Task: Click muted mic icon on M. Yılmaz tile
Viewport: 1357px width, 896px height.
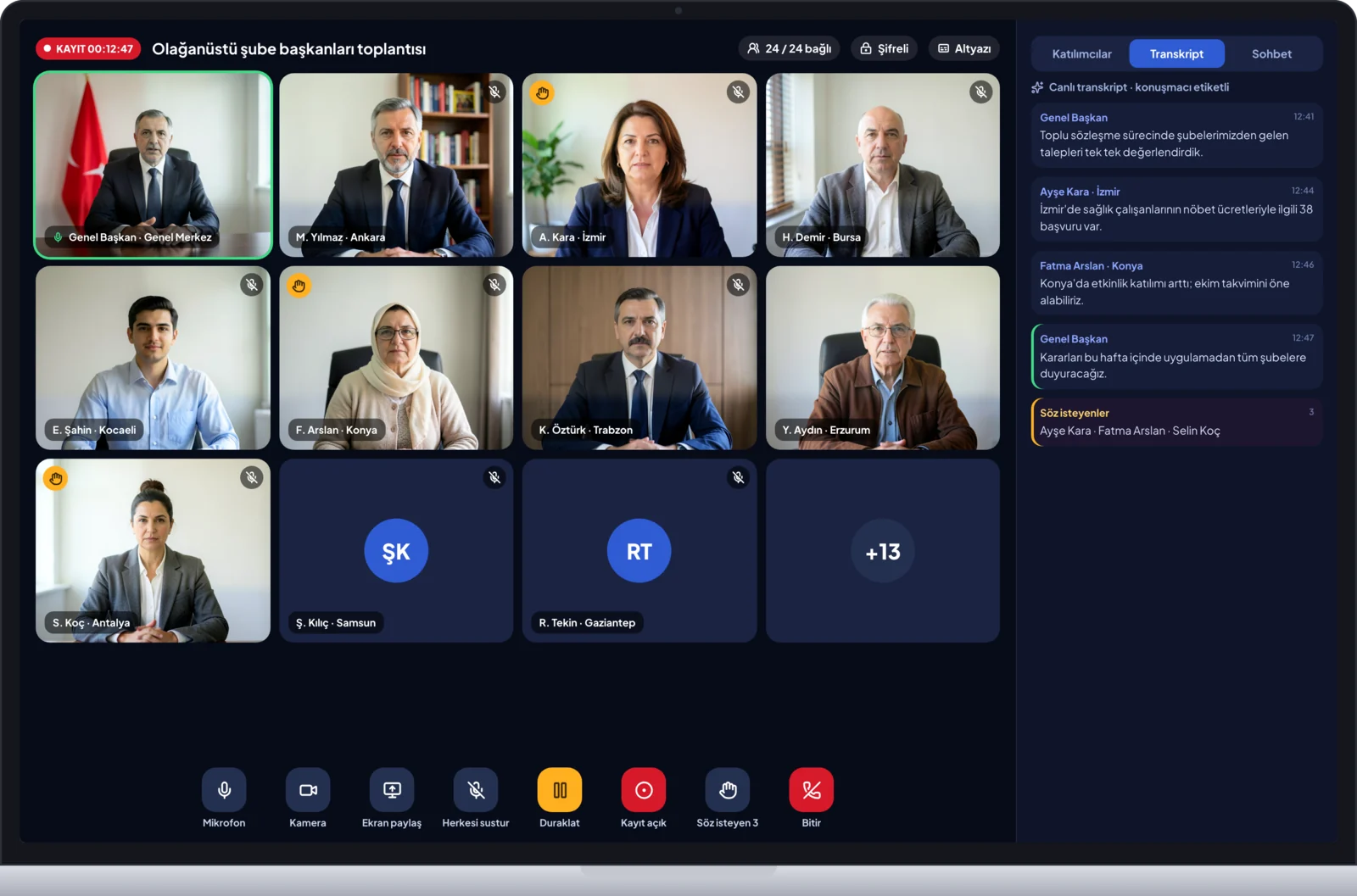Action: click(495, 92)
